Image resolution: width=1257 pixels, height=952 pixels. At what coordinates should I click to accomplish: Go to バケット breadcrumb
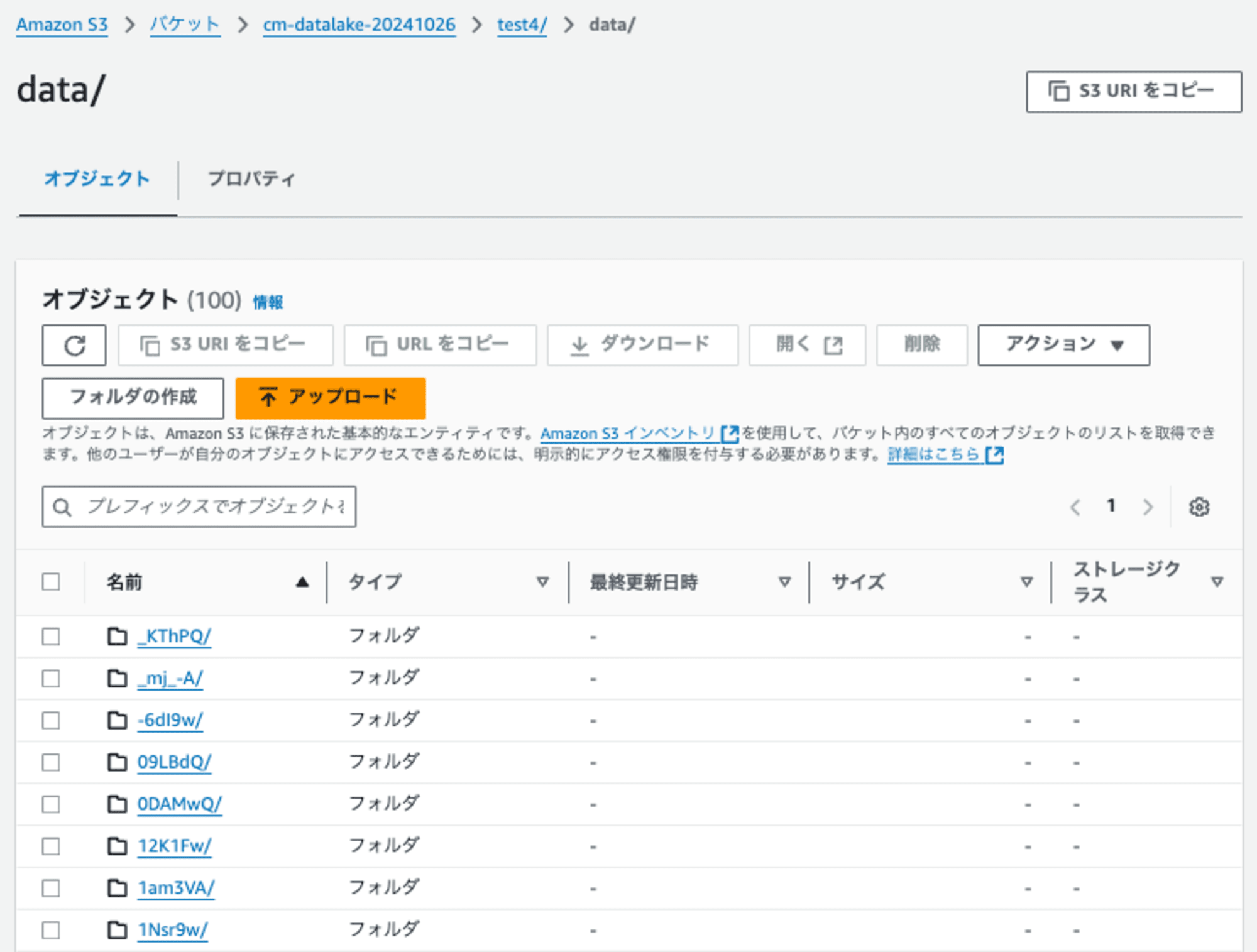(185, 25)
